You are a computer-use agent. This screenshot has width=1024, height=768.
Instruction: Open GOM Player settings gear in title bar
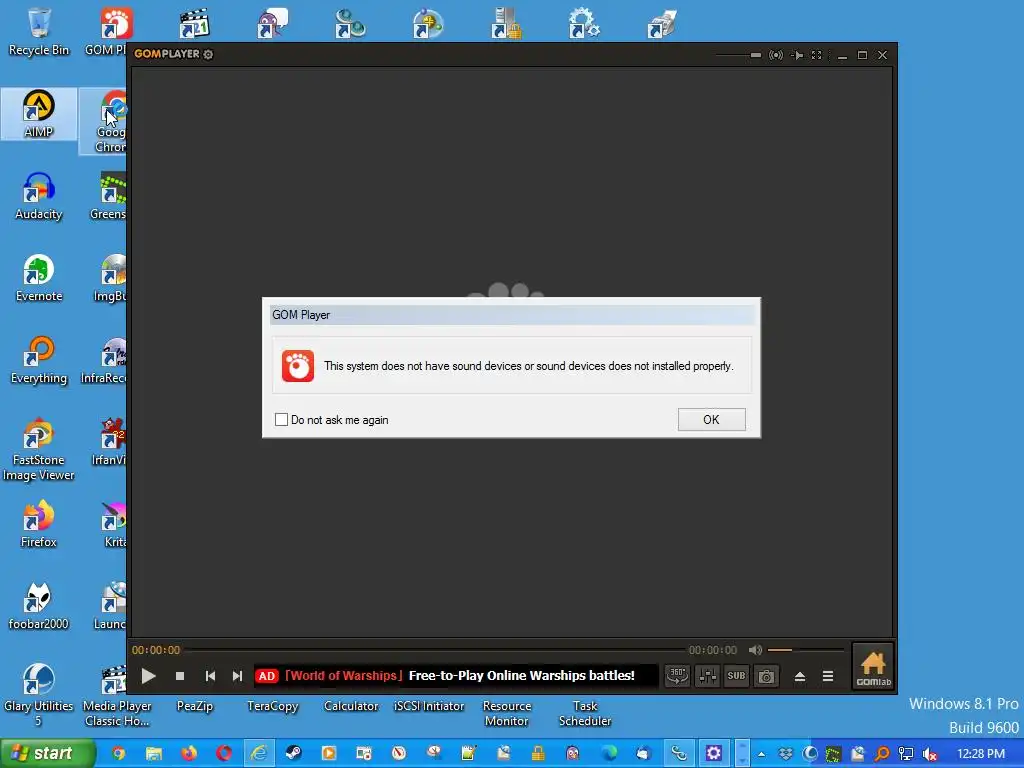click(x=208, y=54)
